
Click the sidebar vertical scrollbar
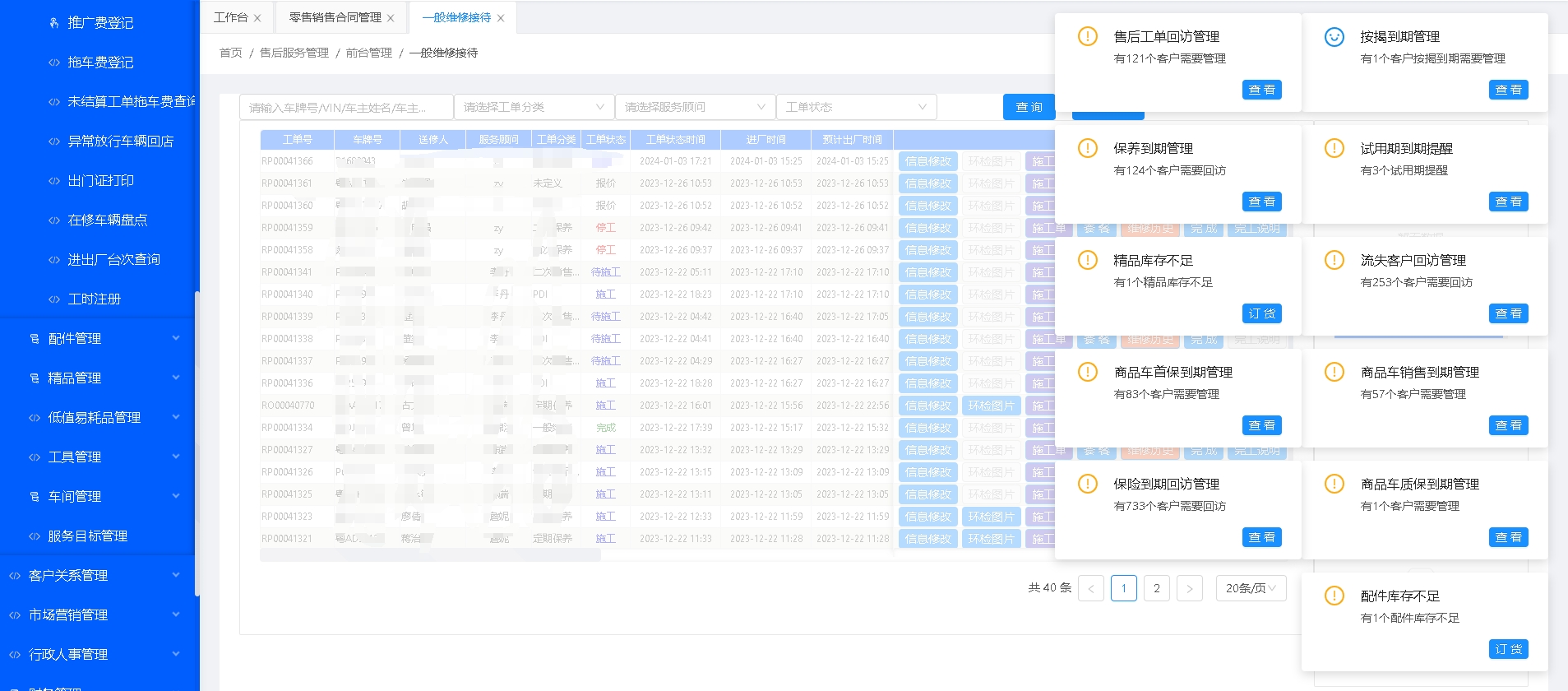[x=197, y=444]
